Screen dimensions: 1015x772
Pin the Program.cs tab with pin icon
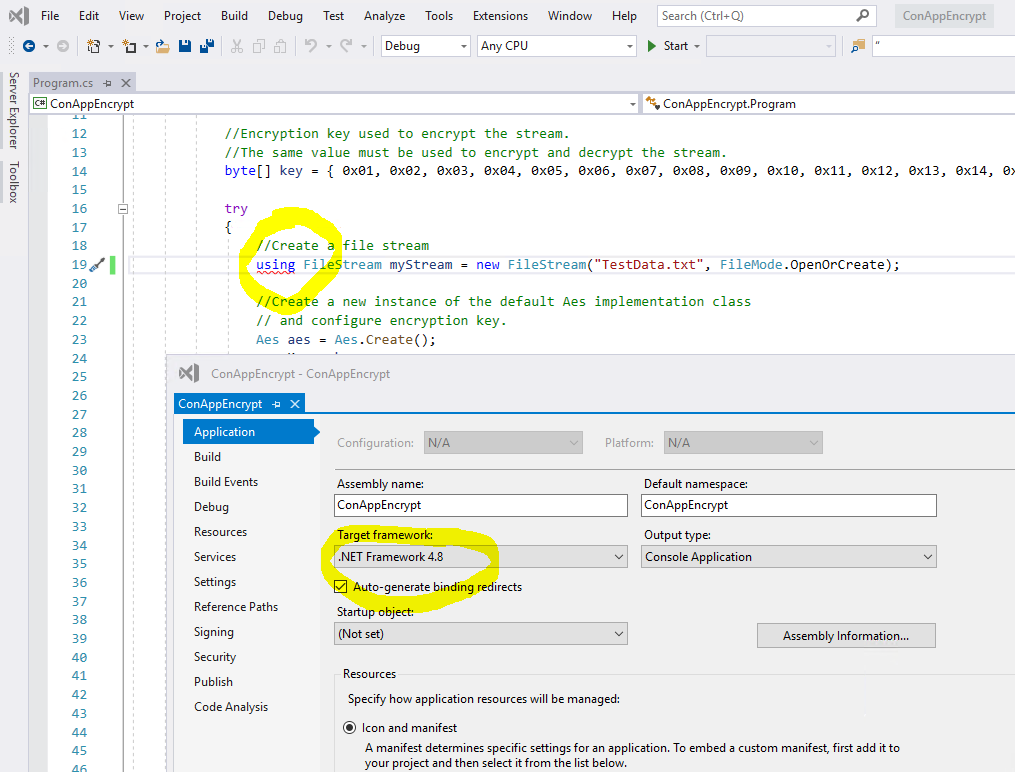tap(107, 83)
